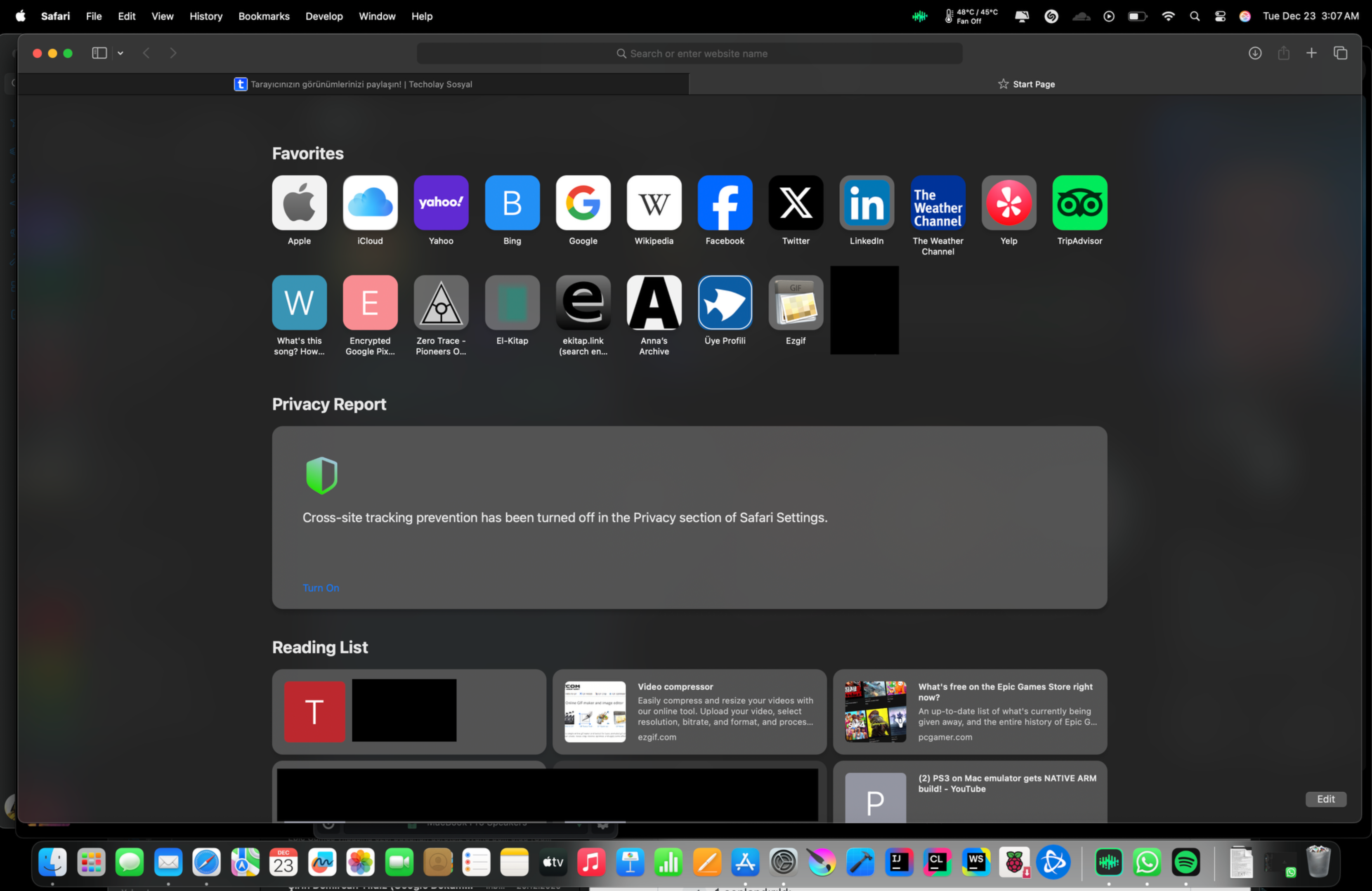Screen dimensions: 1372x891
Task: Open the Google favorite
Action: [583, 202]
